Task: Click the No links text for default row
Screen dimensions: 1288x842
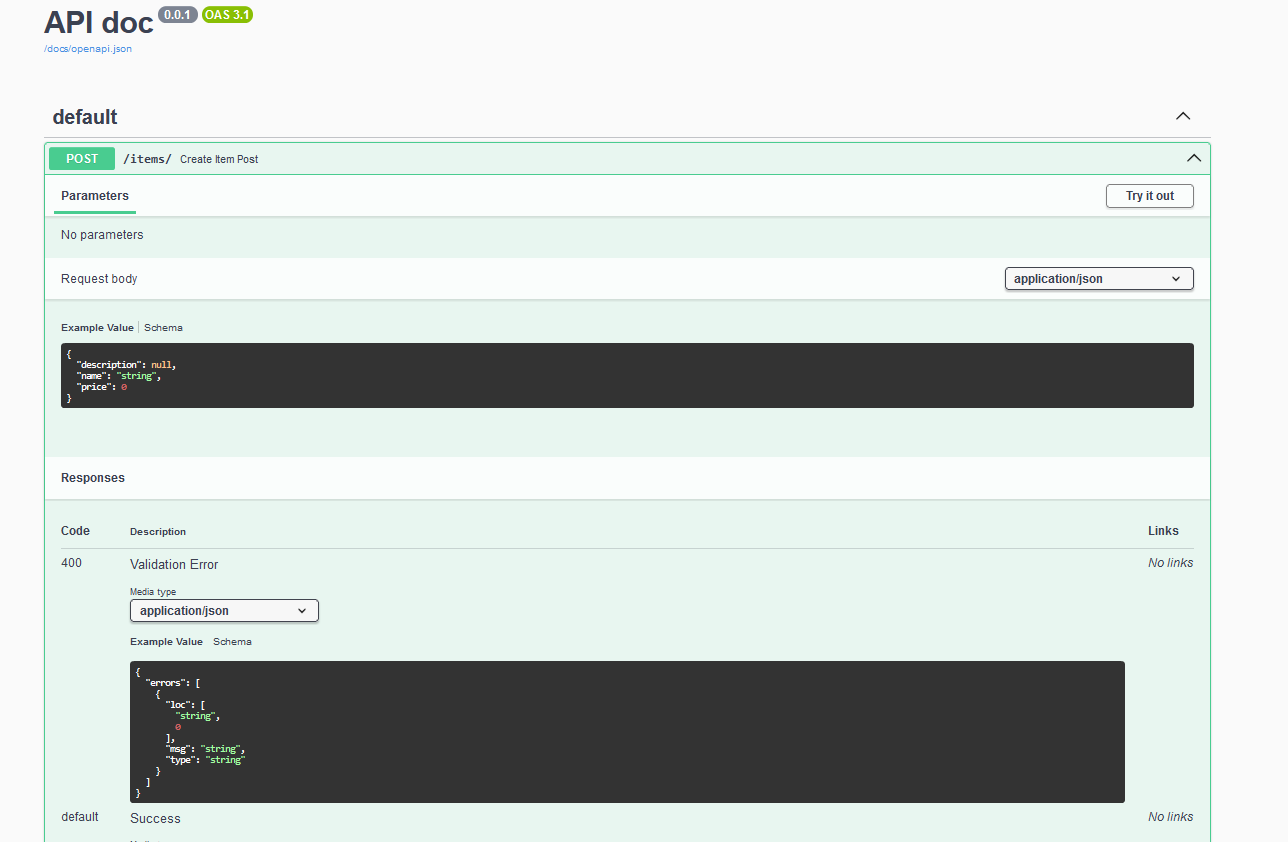Action: pyautogui.click(x=1170, y=817)
